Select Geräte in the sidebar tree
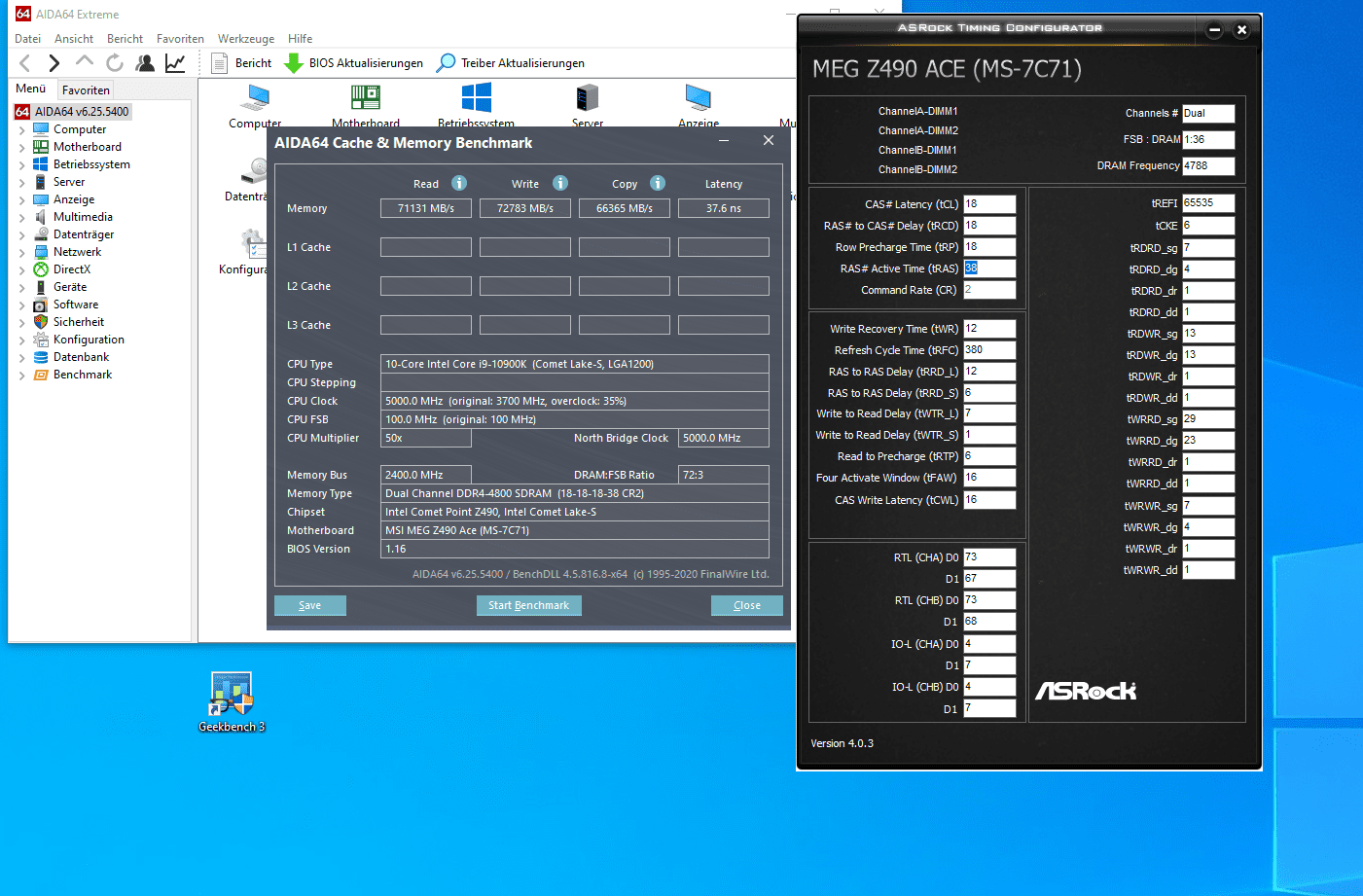This screenshot has height=896, width=1363. [70, 287]
